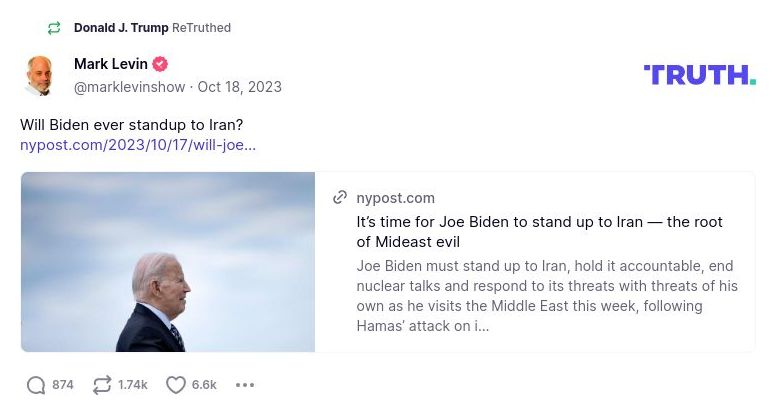777x415 pixels.
Task: Open the three-dot more options menu
Action: pyautogui.click(x=245, y=385)
